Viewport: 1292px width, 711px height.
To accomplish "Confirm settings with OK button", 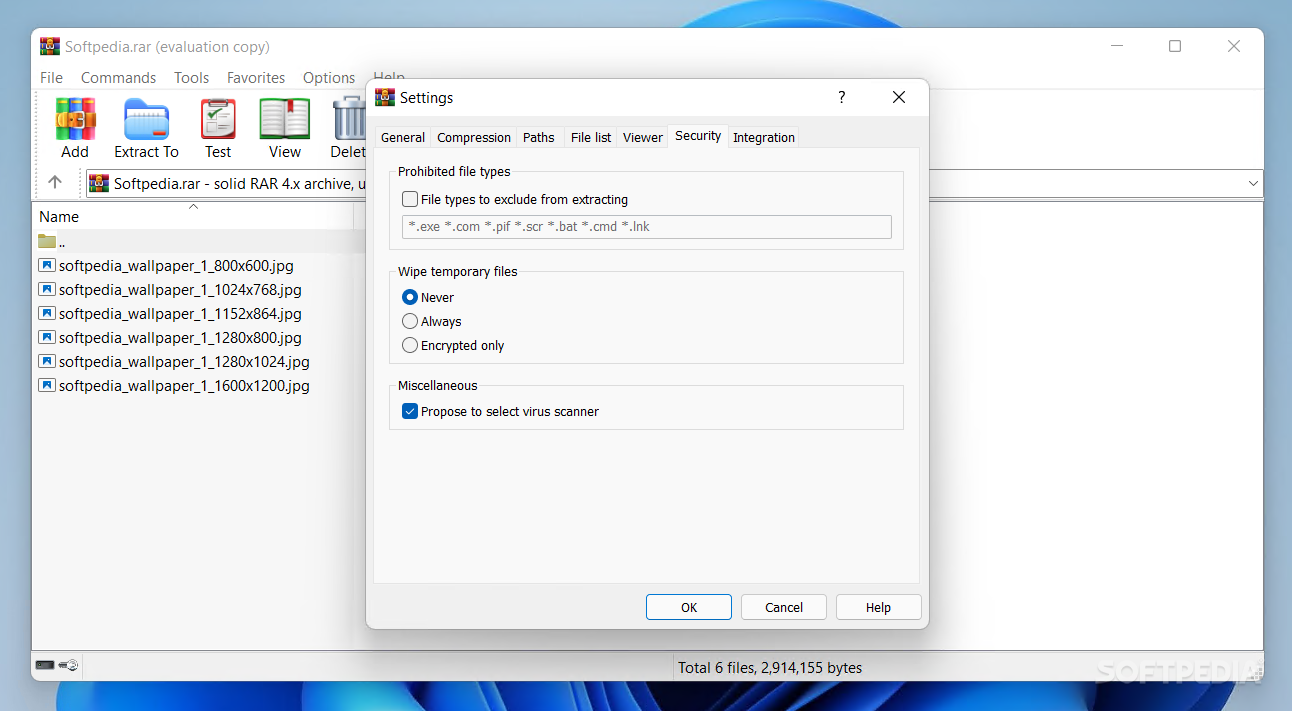I will [689, 607].
